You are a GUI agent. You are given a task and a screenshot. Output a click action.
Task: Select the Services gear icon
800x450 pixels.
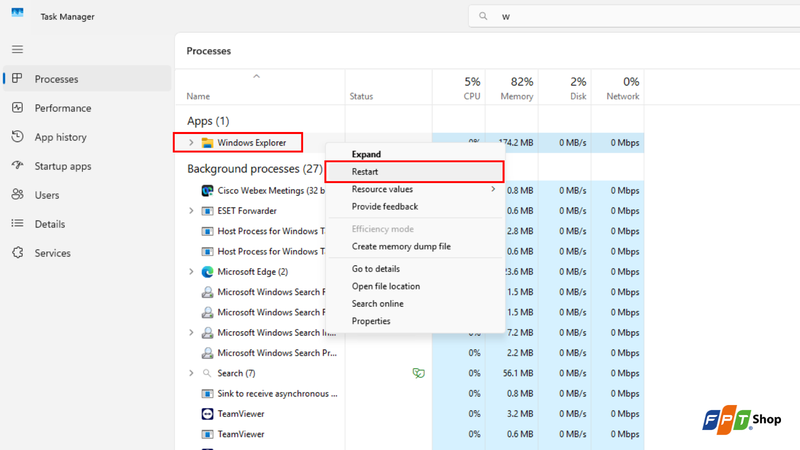point(17,253)
